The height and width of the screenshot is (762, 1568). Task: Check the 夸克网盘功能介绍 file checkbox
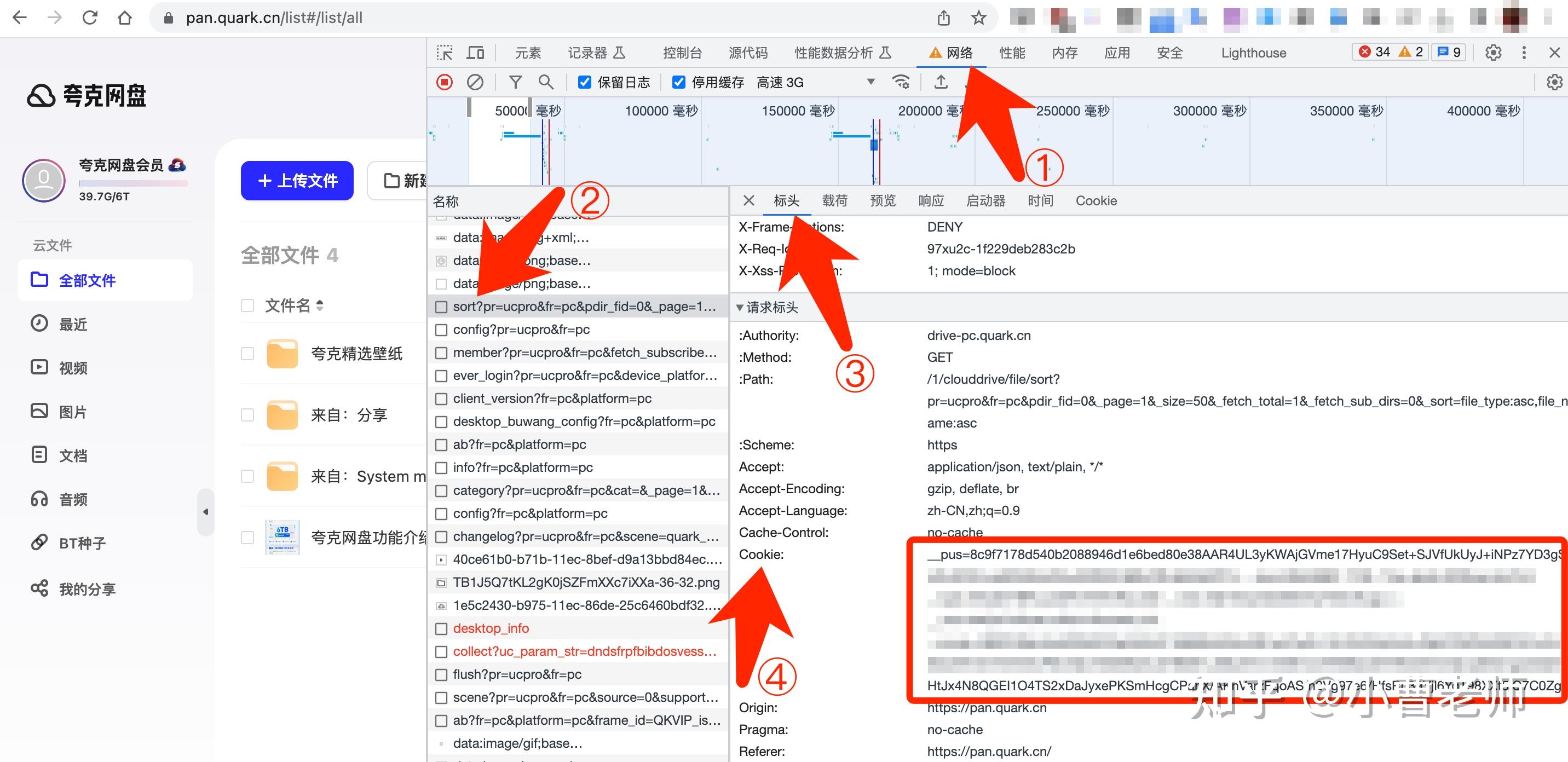tap(247, 538)
